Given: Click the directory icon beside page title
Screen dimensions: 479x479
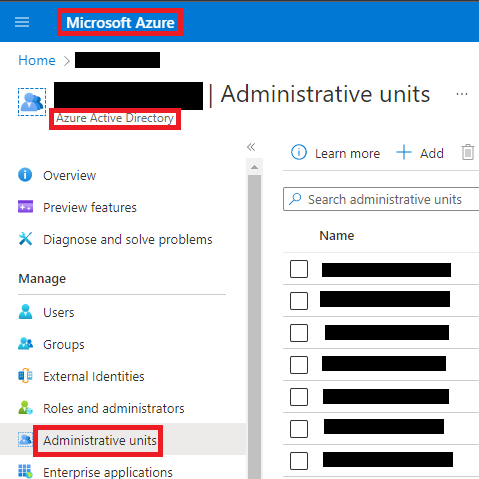Looking at the screenshot, I should click(32, 102).
